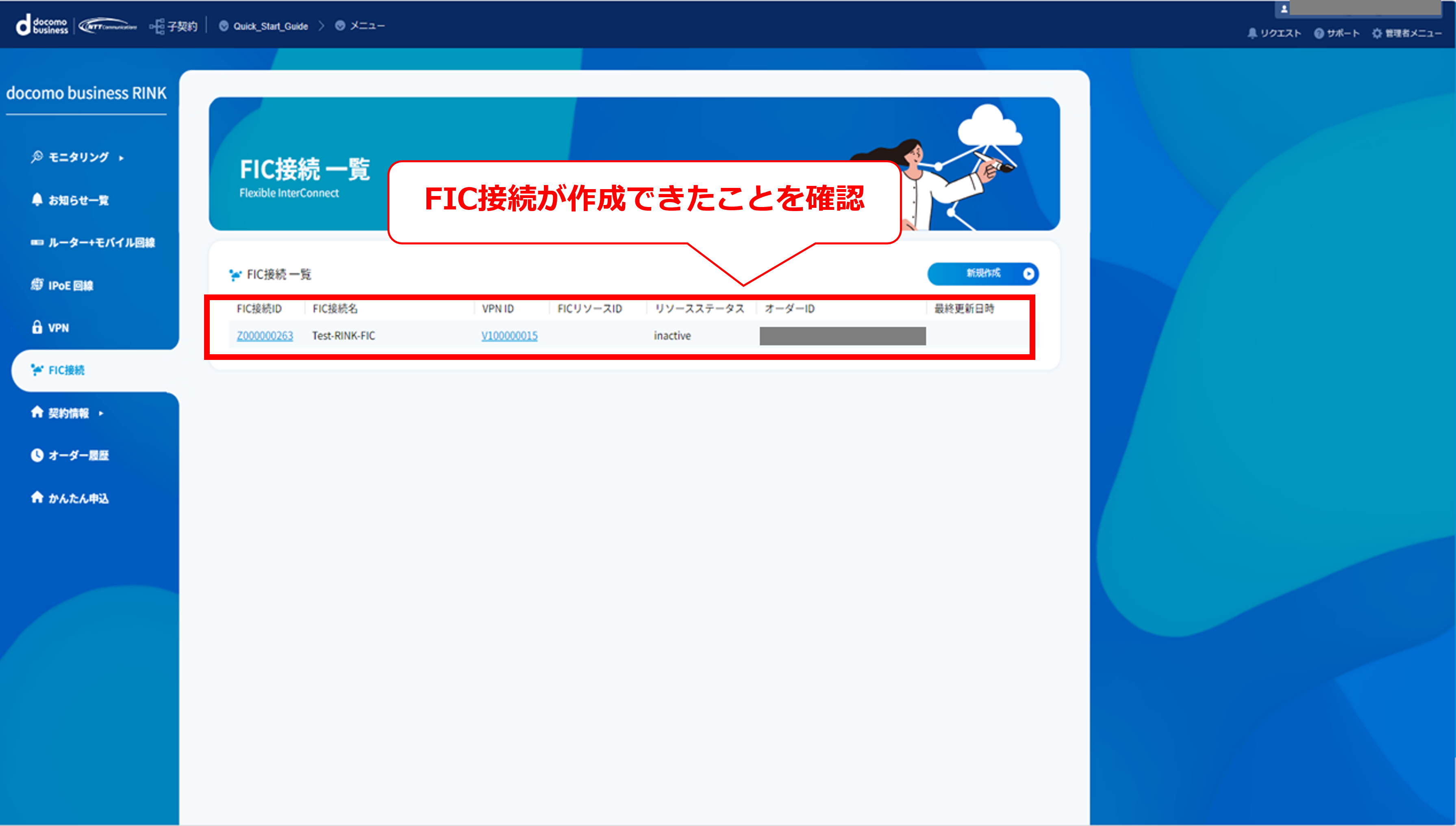The image size is (1456, 826).
Task: Open the サポート help icon
Action: pos(1319,33)
